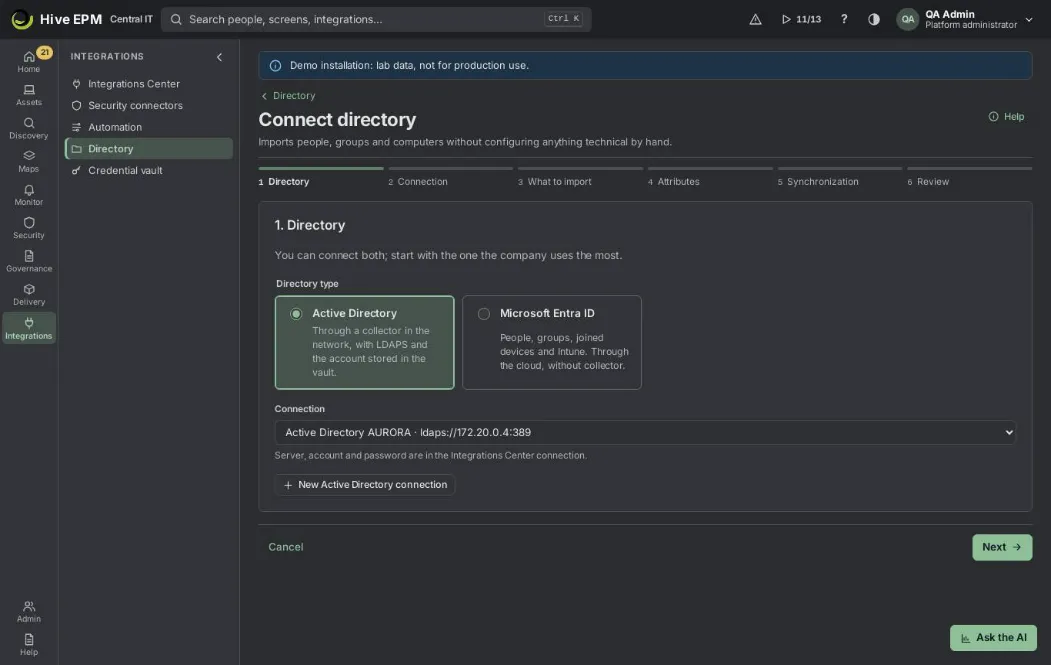
Task: Click the QA avatar circle
Action: pos(908,19)
